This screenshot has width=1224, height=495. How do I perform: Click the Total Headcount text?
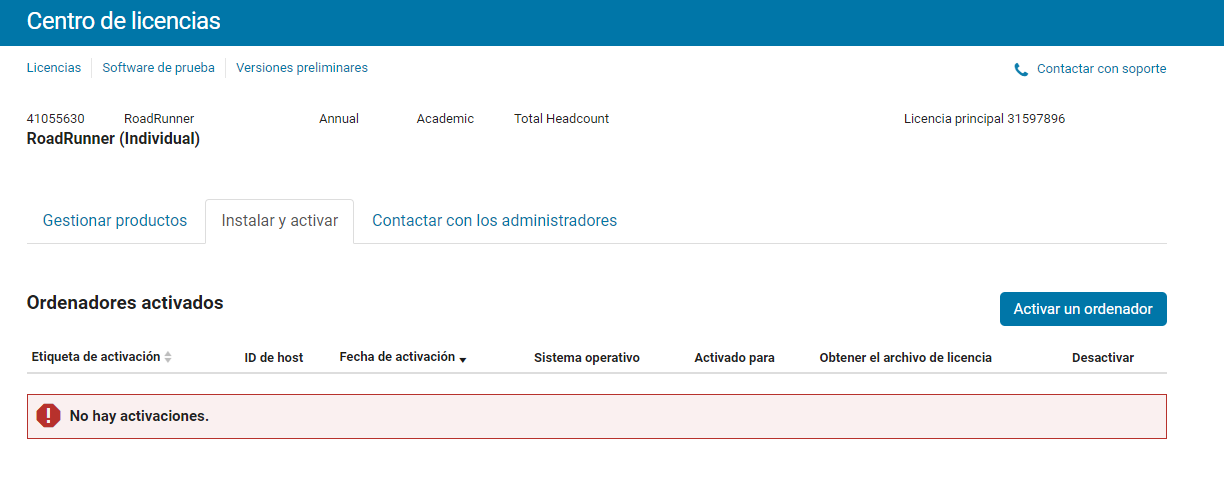pyautogui.click(x=561, y=119)
